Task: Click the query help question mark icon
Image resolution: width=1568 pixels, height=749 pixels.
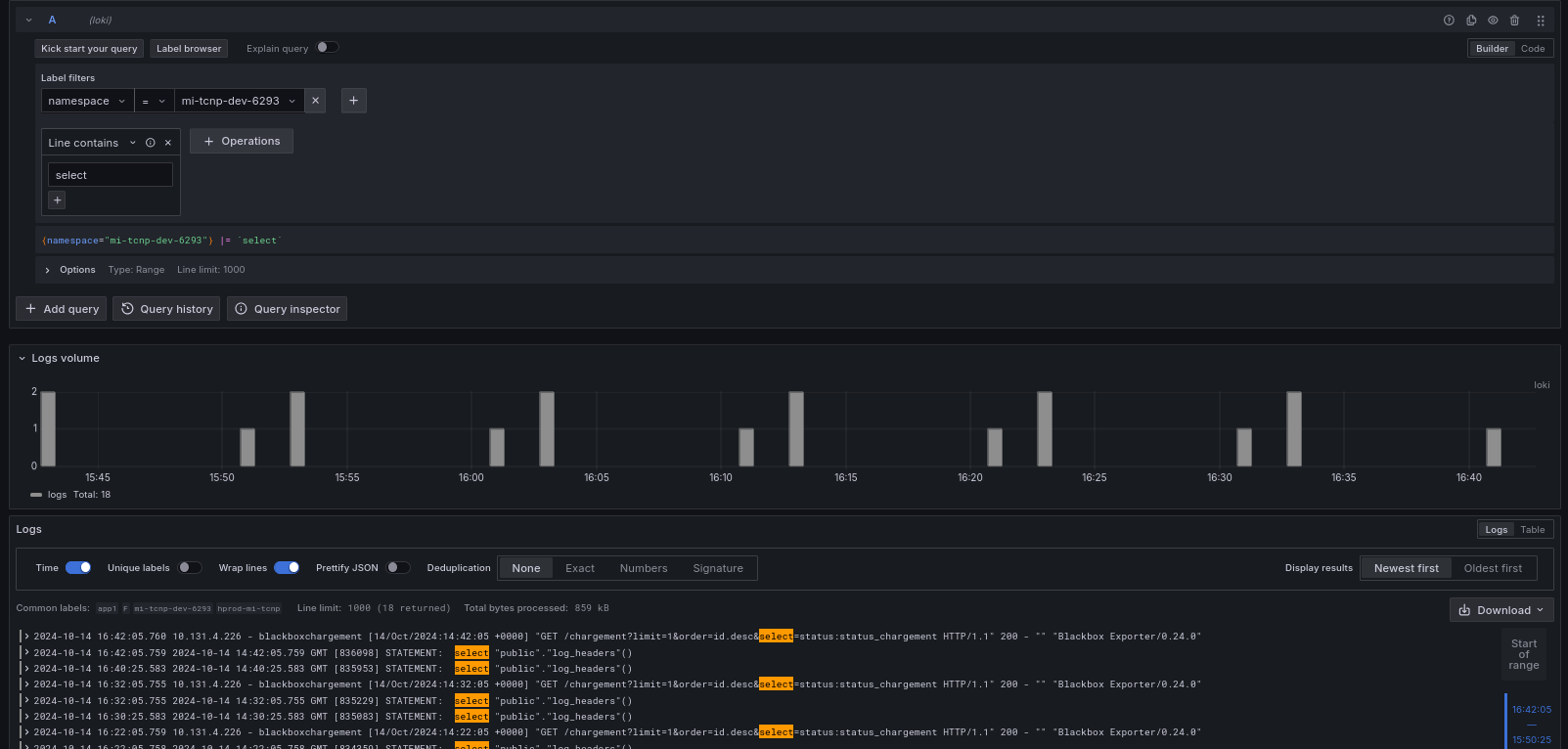Action: 1449,21
